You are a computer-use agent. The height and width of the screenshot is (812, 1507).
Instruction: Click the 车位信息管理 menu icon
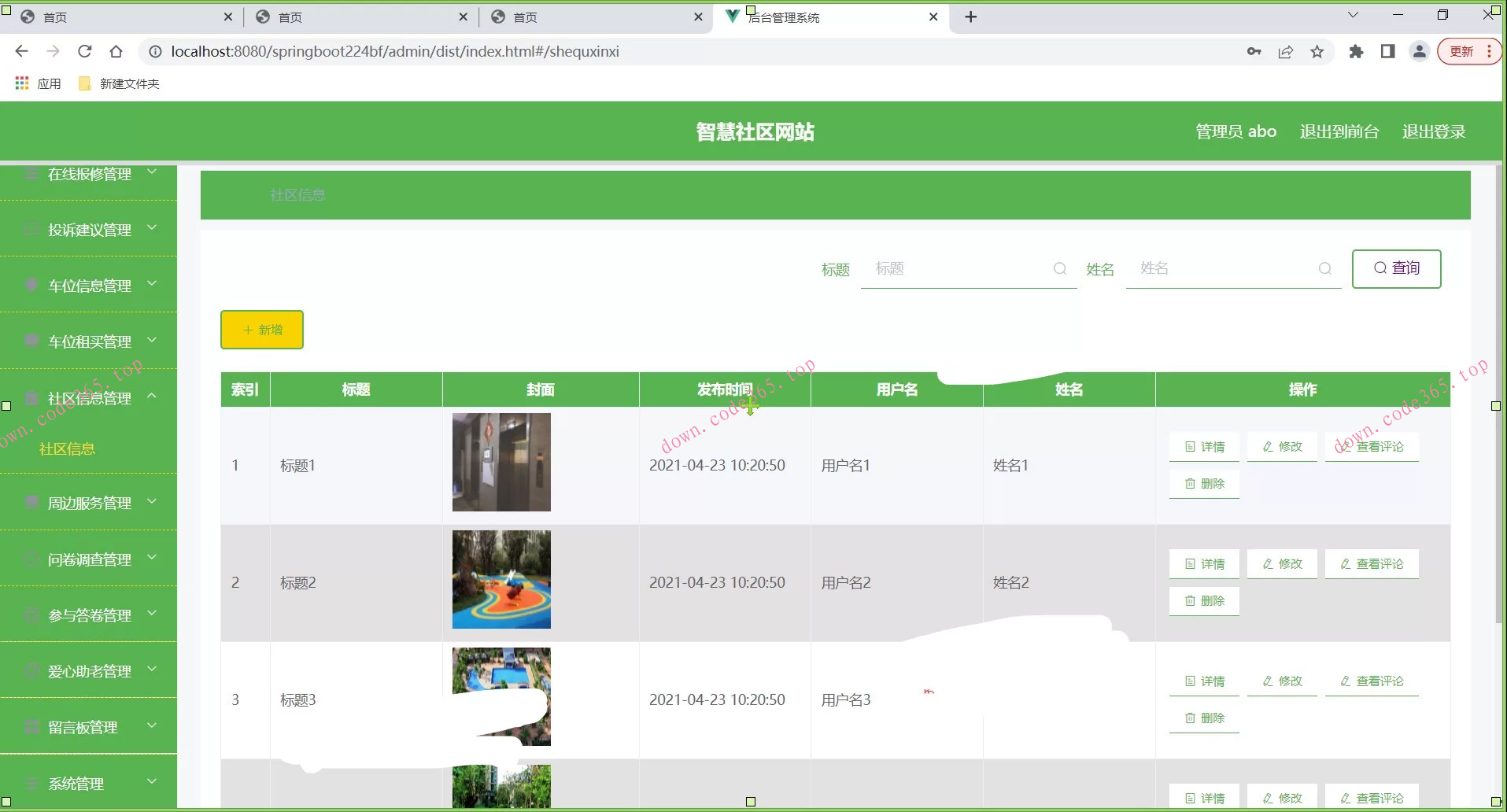pos(31,285)
